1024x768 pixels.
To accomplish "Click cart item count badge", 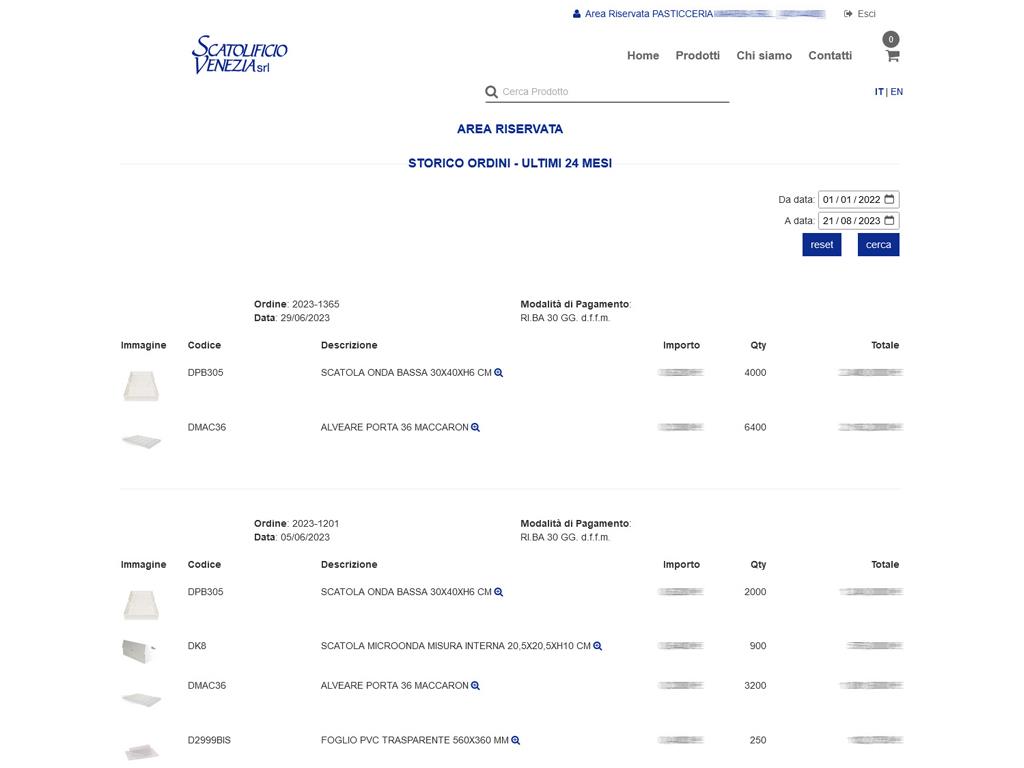I will click(x=891, y=39).
